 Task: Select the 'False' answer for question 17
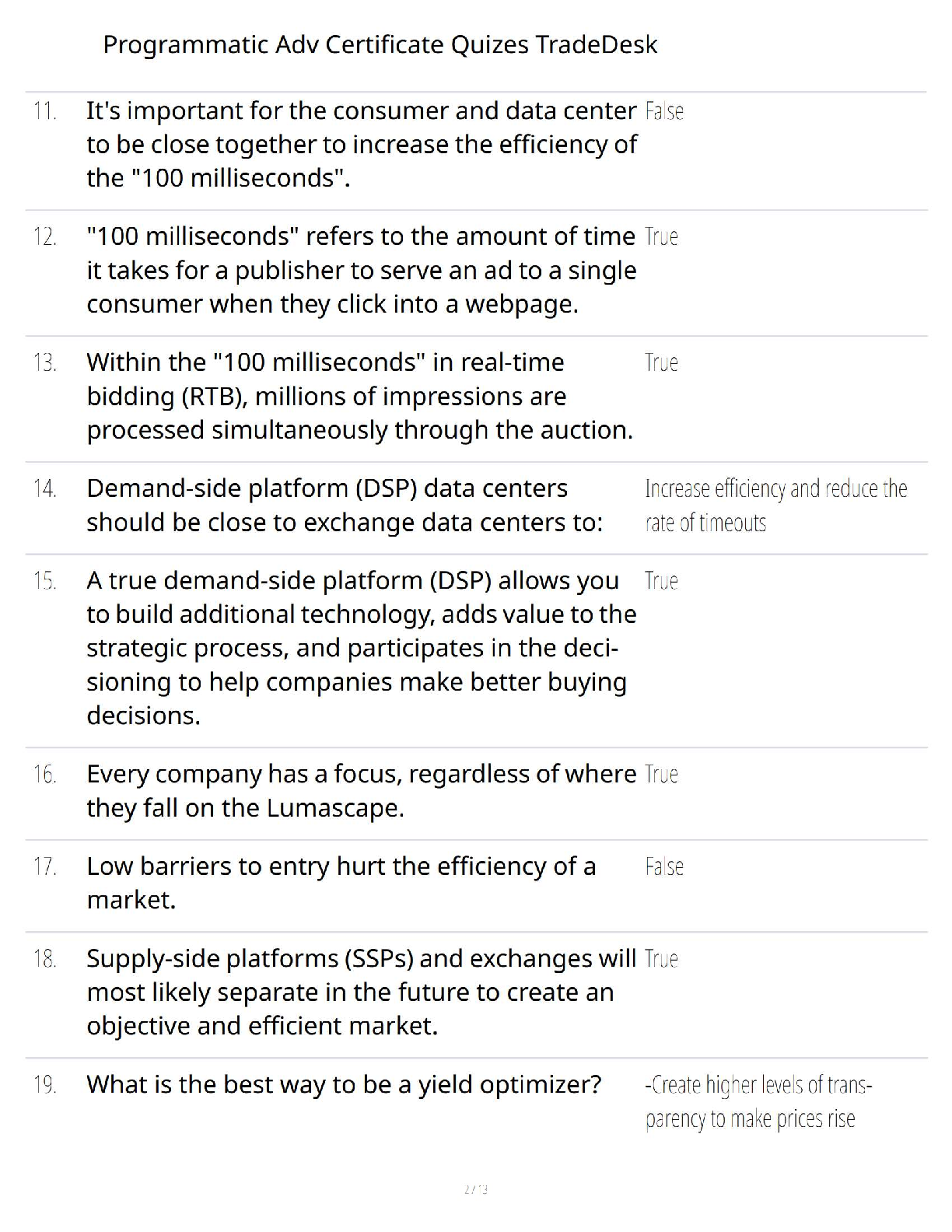(664, 866)
